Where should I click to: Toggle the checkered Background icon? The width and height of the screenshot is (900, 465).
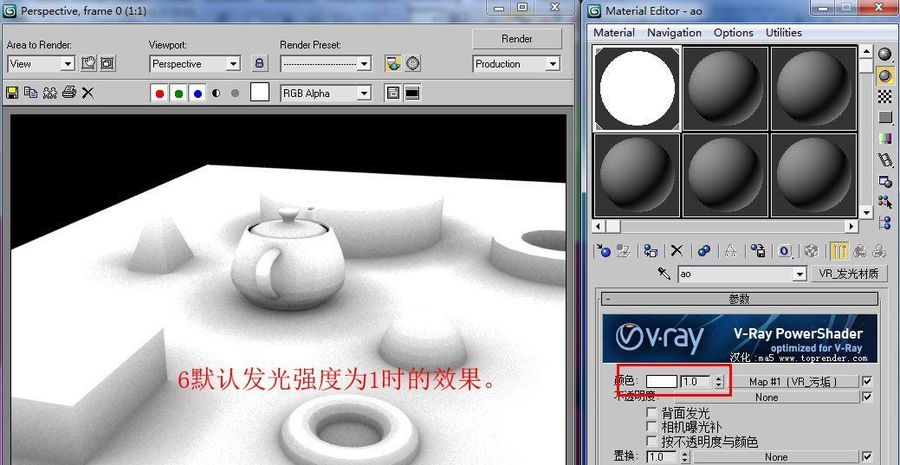click(x=885, y=96)
